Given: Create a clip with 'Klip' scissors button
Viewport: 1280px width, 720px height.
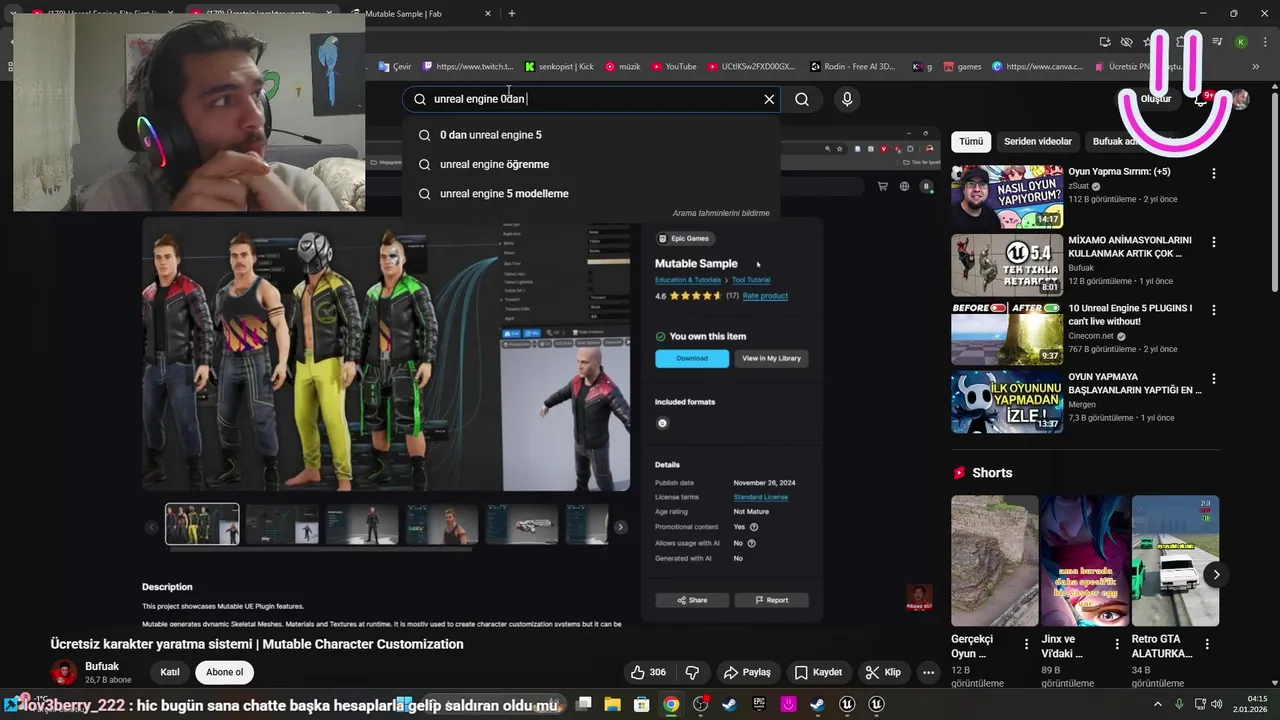Looking at the screenshot, I should click(x=883, y=672).
